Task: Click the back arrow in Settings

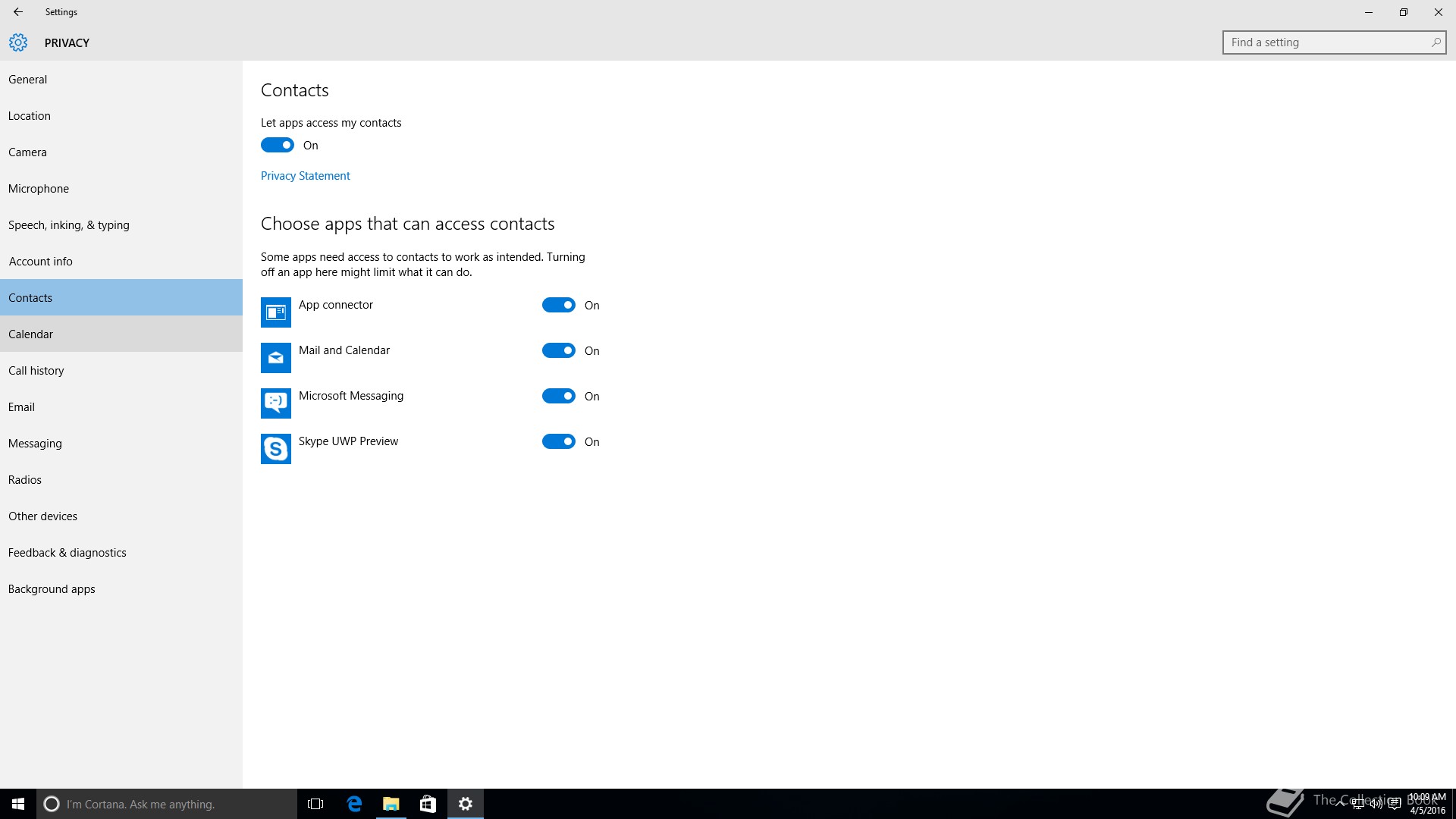Action: click(x=18, y=12)
